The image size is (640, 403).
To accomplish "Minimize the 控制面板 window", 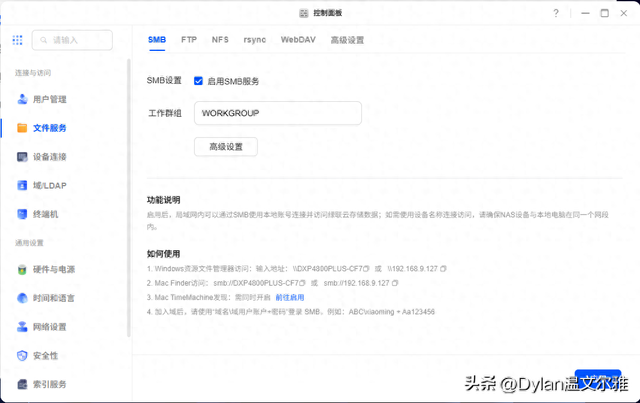I will pos(585,13).
